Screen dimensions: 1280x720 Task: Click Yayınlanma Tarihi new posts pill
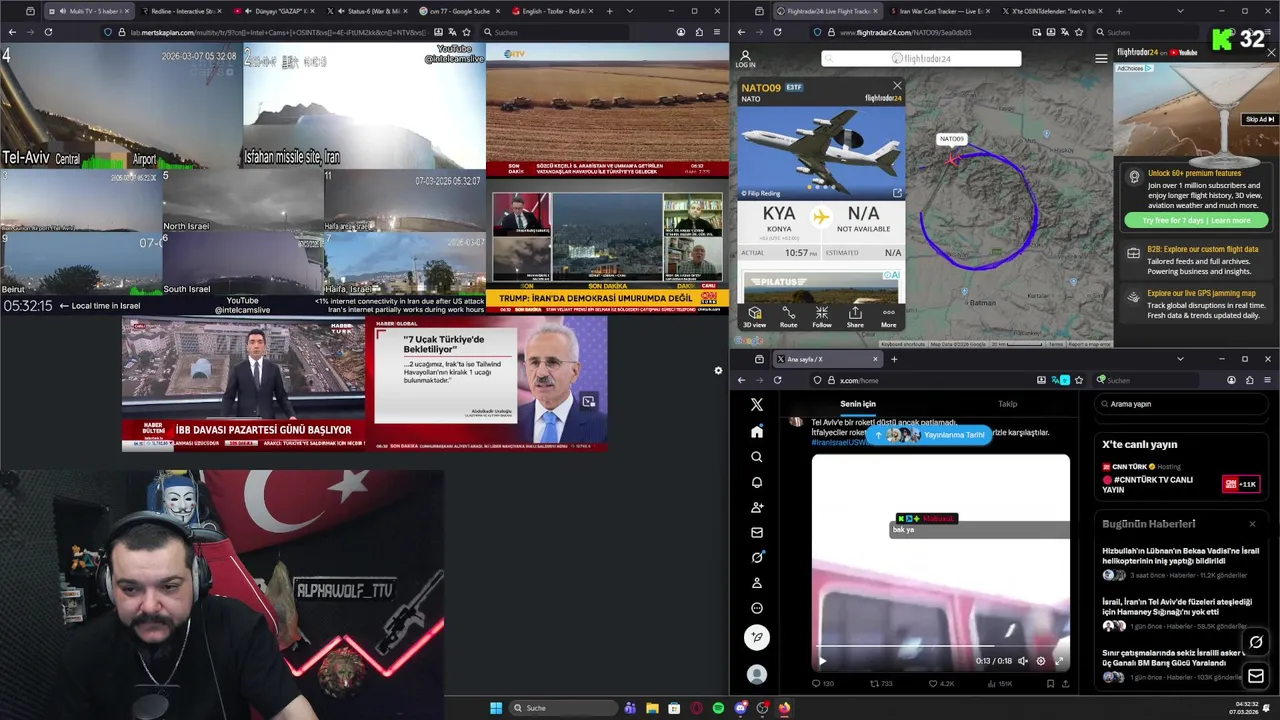[929, 435]
